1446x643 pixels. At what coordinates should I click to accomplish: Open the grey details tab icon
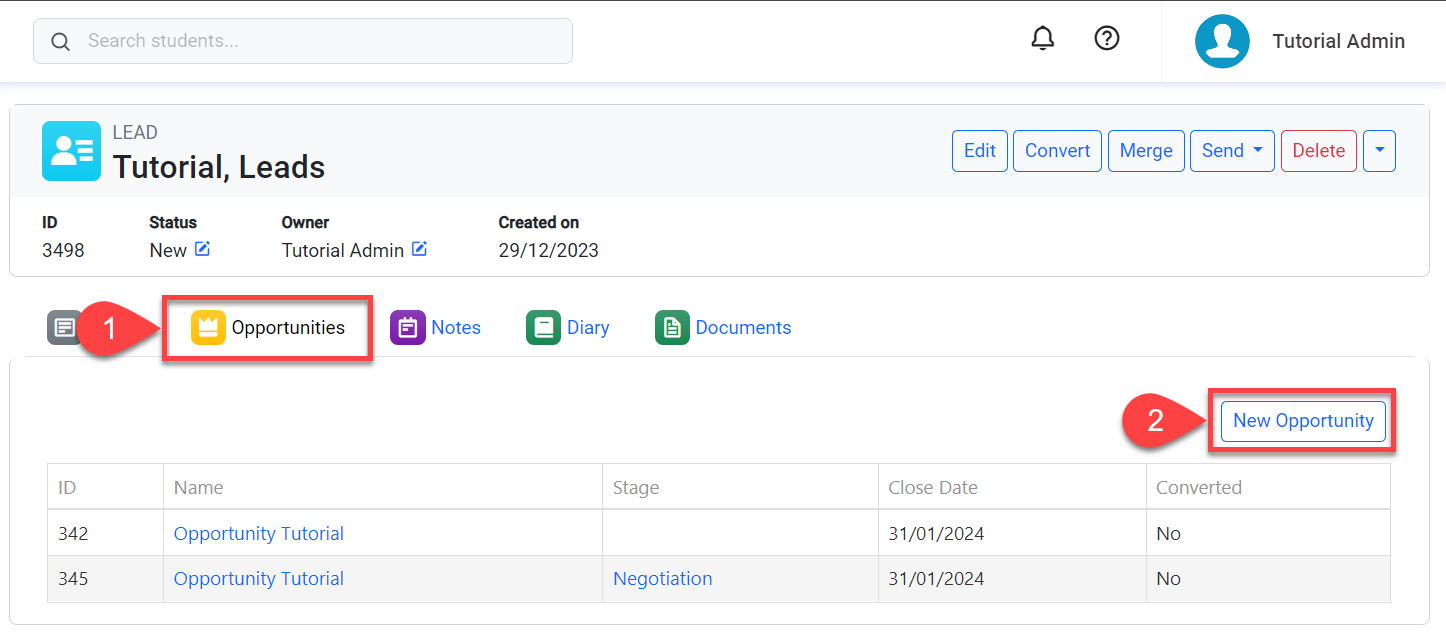(x=64, y=328)
